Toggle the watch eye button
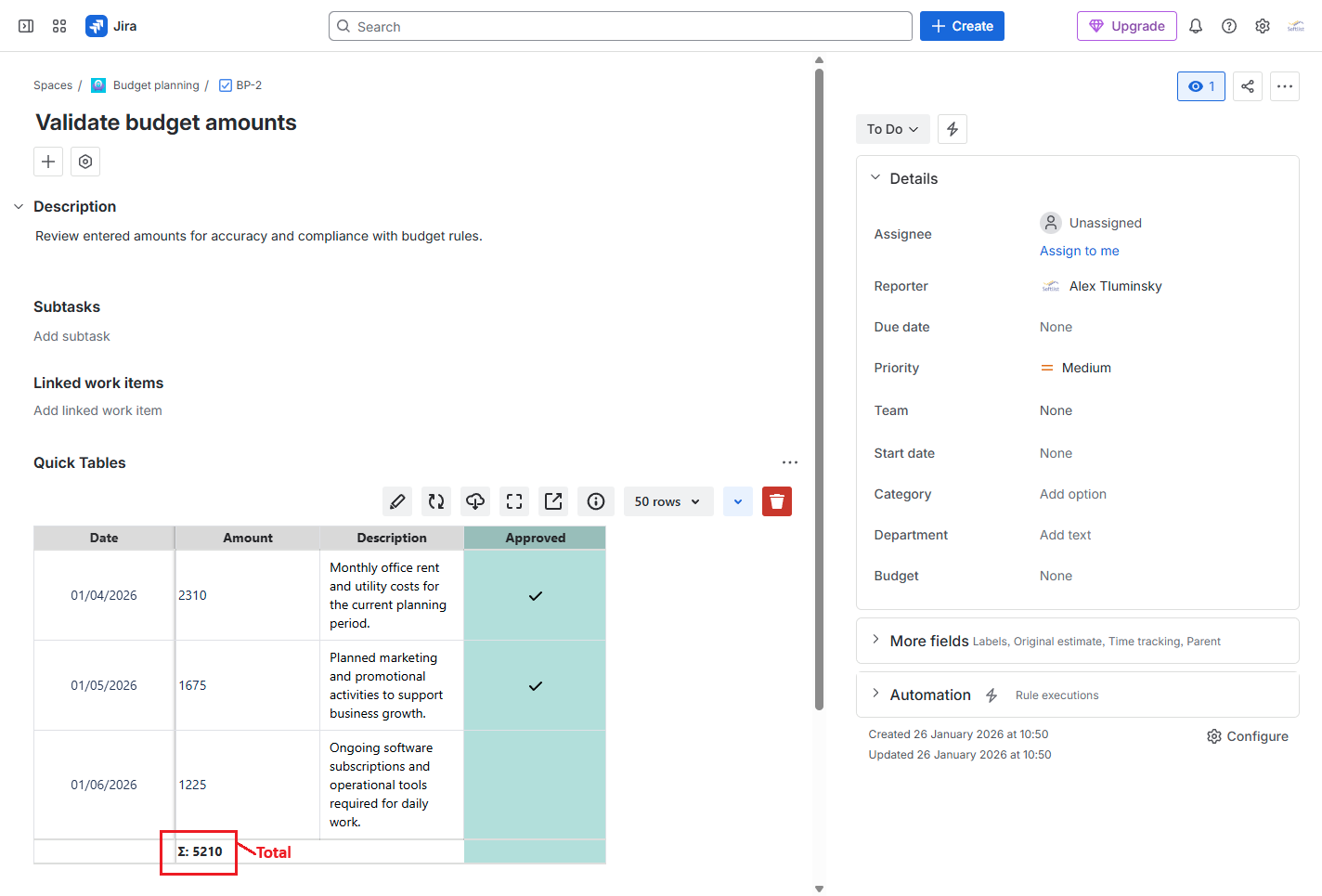 point(1201,86)
